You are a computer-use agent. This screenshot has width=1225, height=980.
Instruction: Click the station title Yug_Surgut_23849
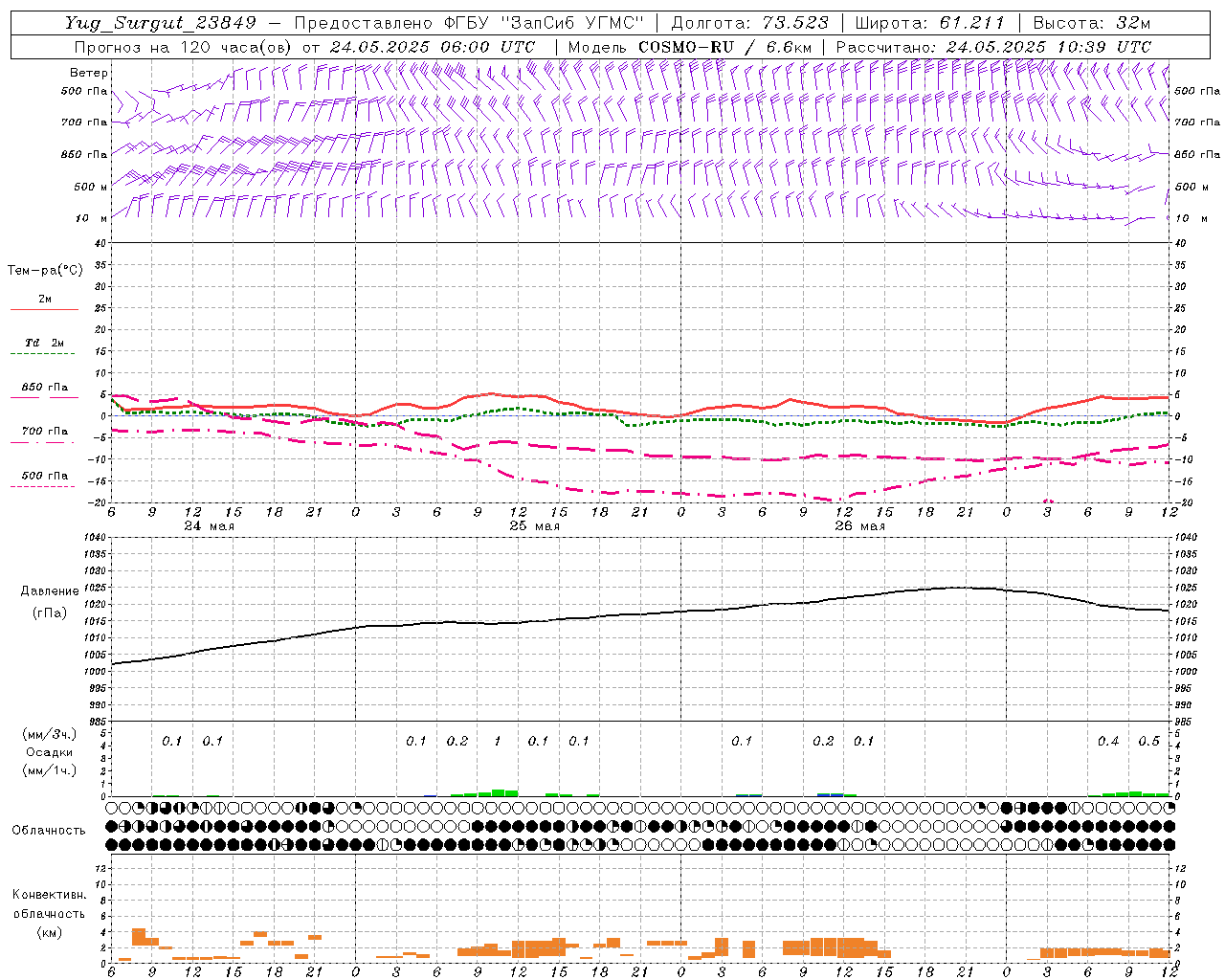[x=161, y=23]
